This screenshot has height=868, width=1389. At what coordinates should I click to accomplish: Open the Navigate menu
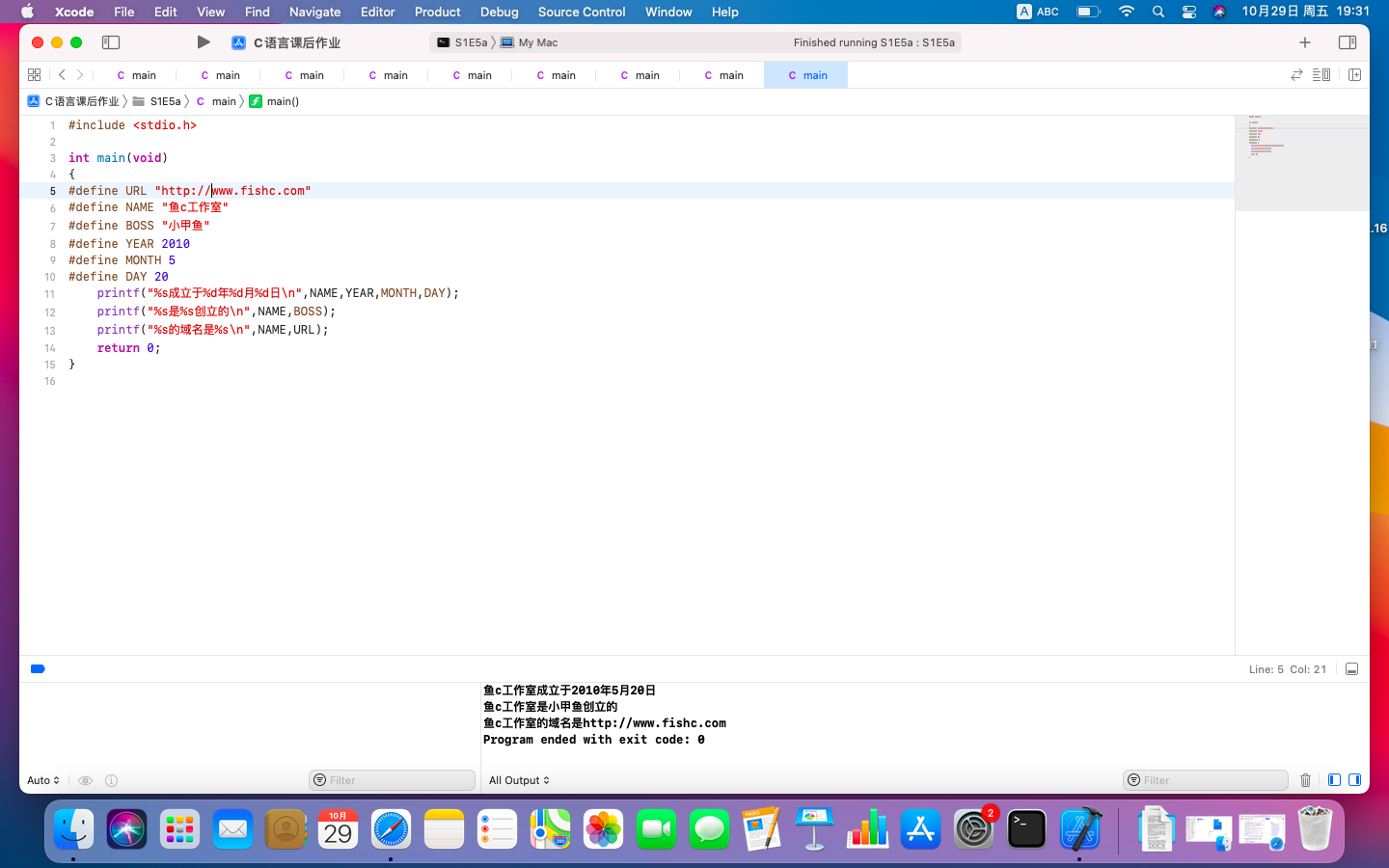coord(314,12)
